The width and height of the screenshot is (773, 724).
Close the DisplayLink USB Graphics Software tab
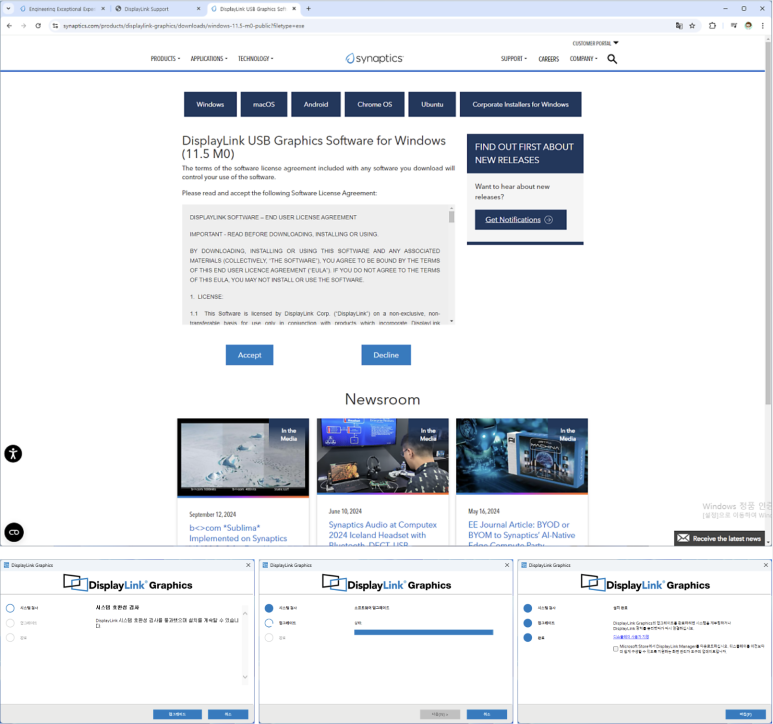click(x=294, y=8)
